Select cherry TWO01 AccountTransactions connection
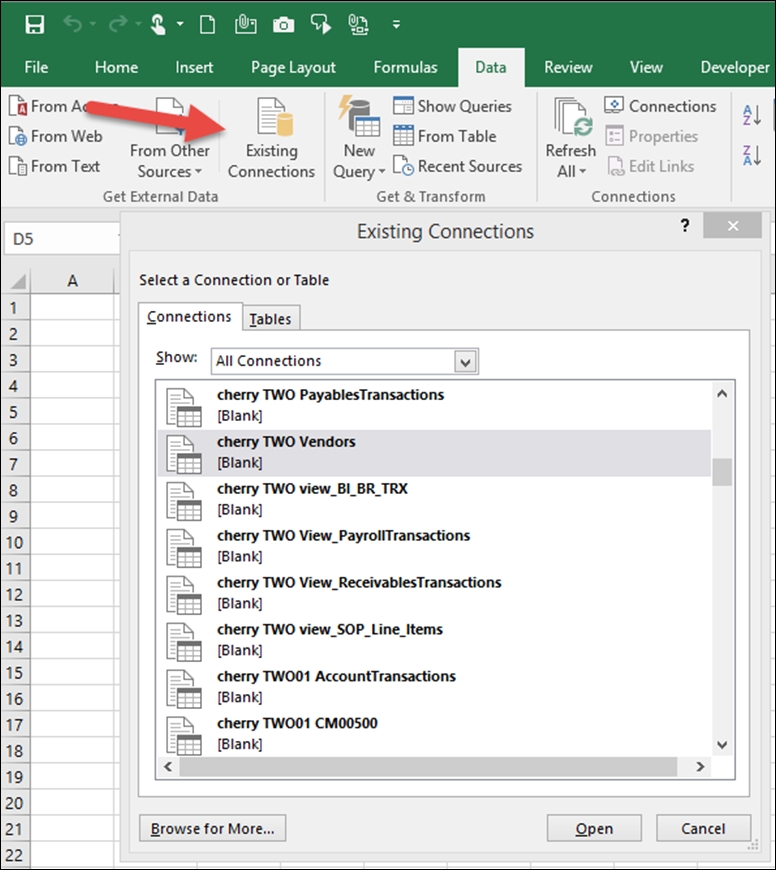This screenshot has height=870, width=776. (434, 687)
